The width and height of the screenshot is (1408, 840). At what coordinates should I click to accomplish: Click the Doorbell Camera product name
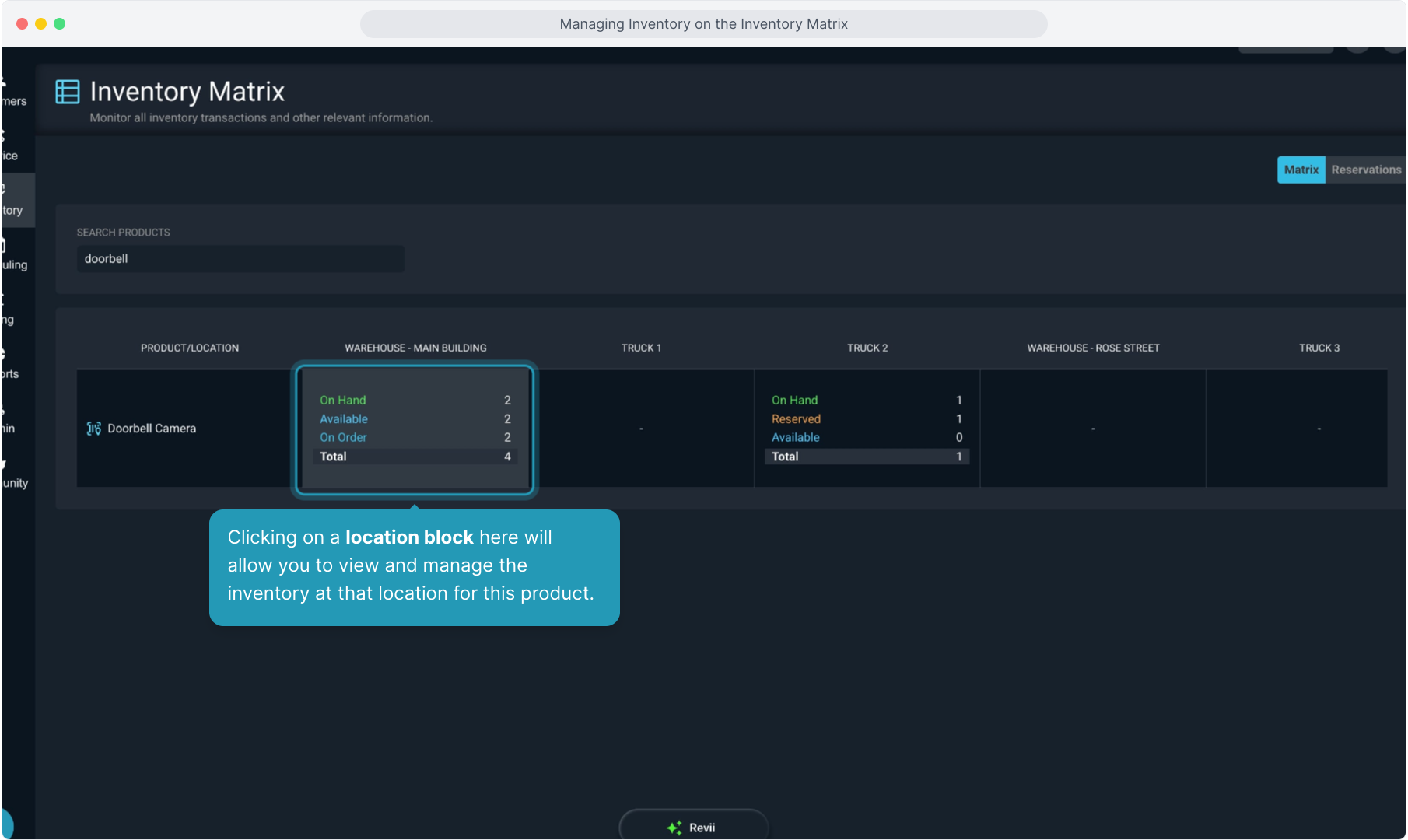click(152, 429)
